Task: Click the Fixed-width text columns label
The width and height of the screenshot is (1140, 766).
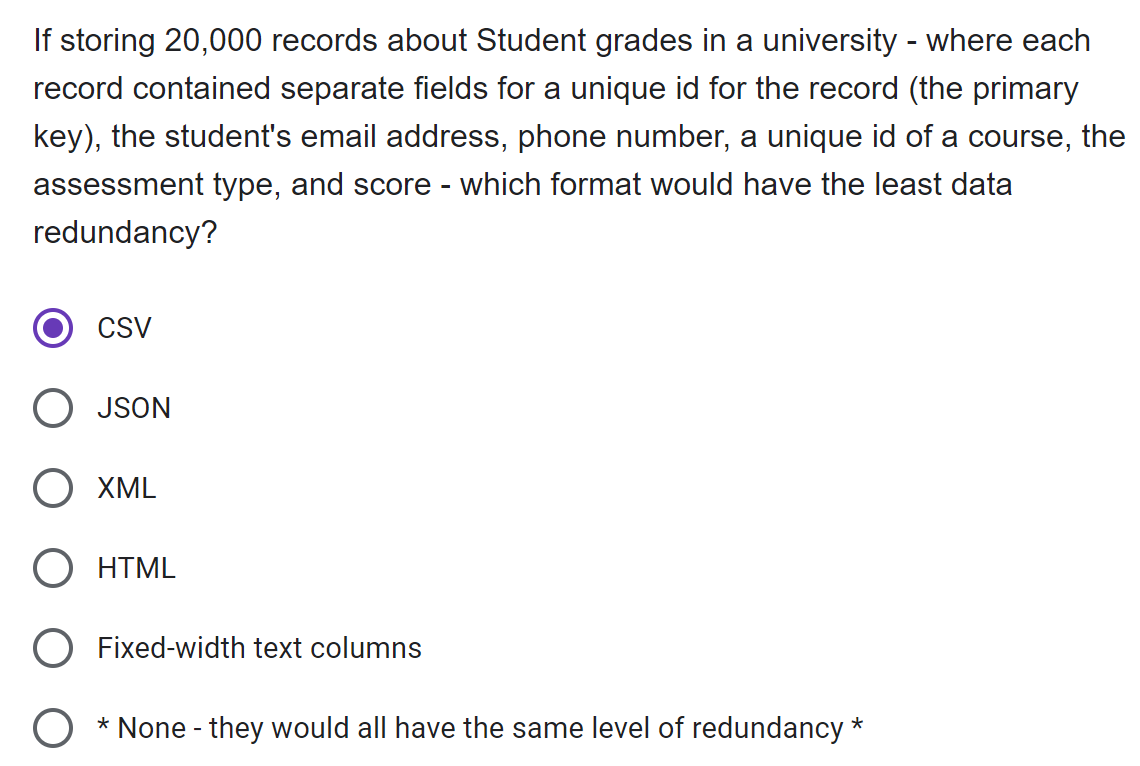Action: tap(260, 648)
